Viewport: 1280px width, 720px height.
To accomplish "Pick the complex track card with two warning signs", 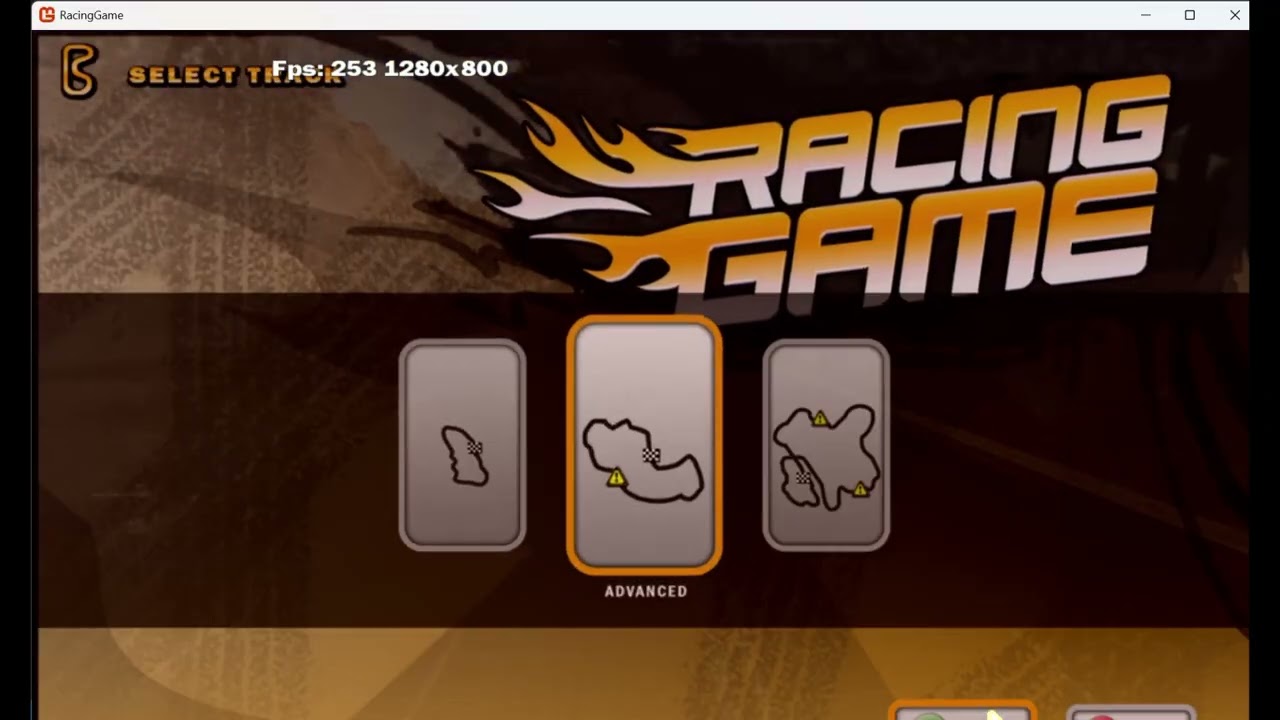I will [x=826, y=446].
